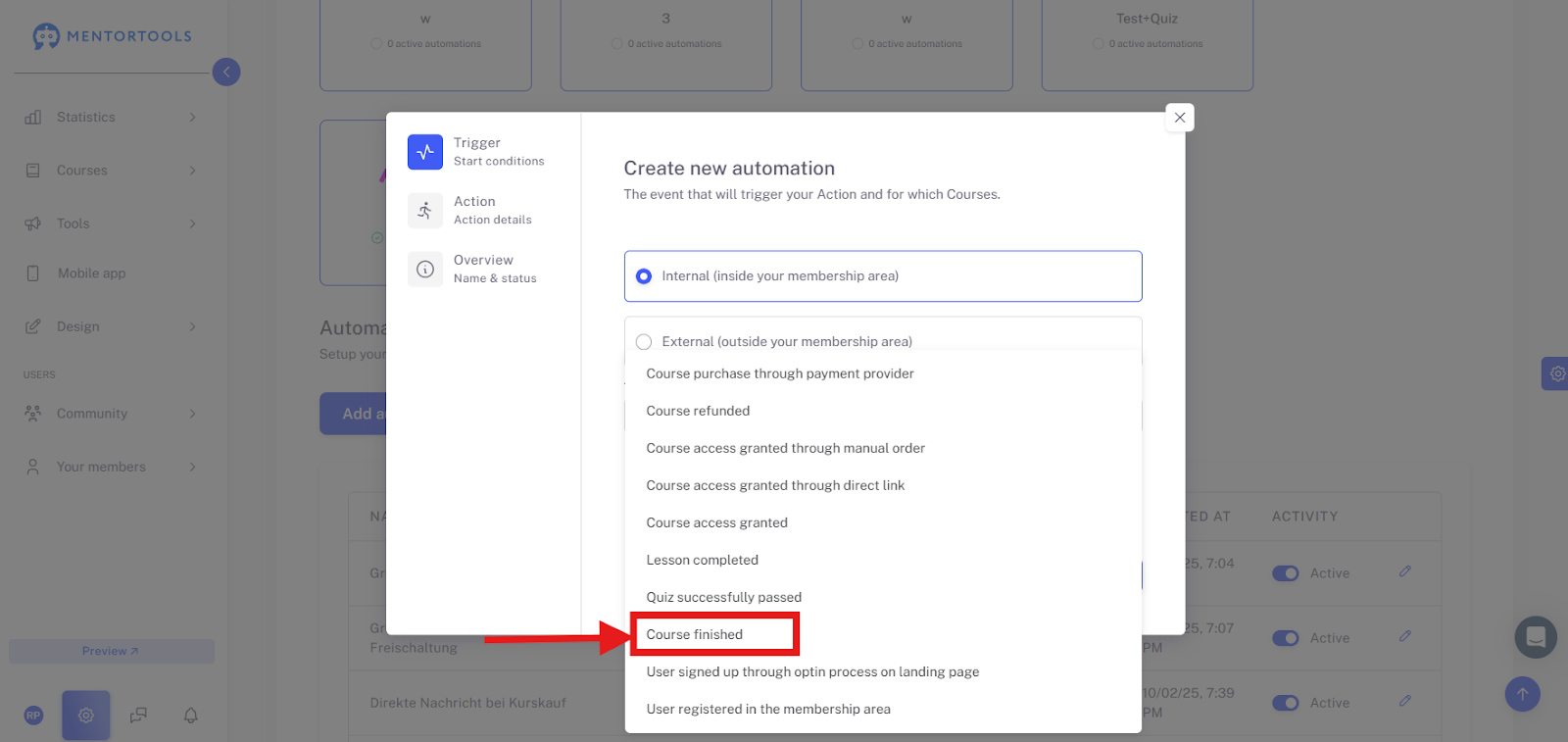
Task: Collapse the sidebar with the arrow button
Action: click(226, 72)
